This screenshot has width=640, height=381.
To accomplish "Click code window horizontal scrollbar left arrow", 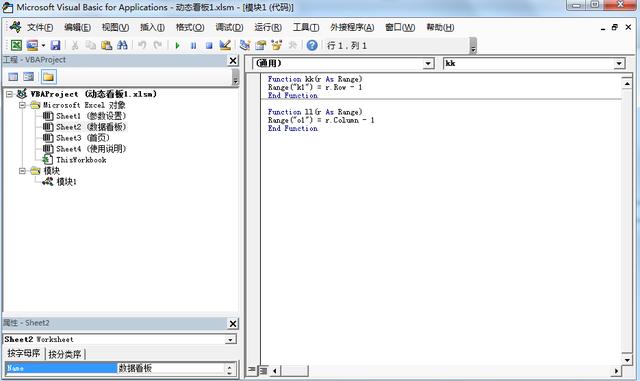I will (275, 371).
